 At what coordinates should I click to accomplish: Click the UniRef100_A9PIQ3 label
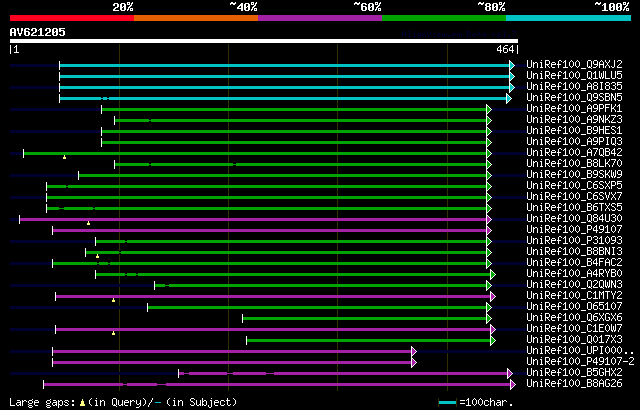click(574, 142)
